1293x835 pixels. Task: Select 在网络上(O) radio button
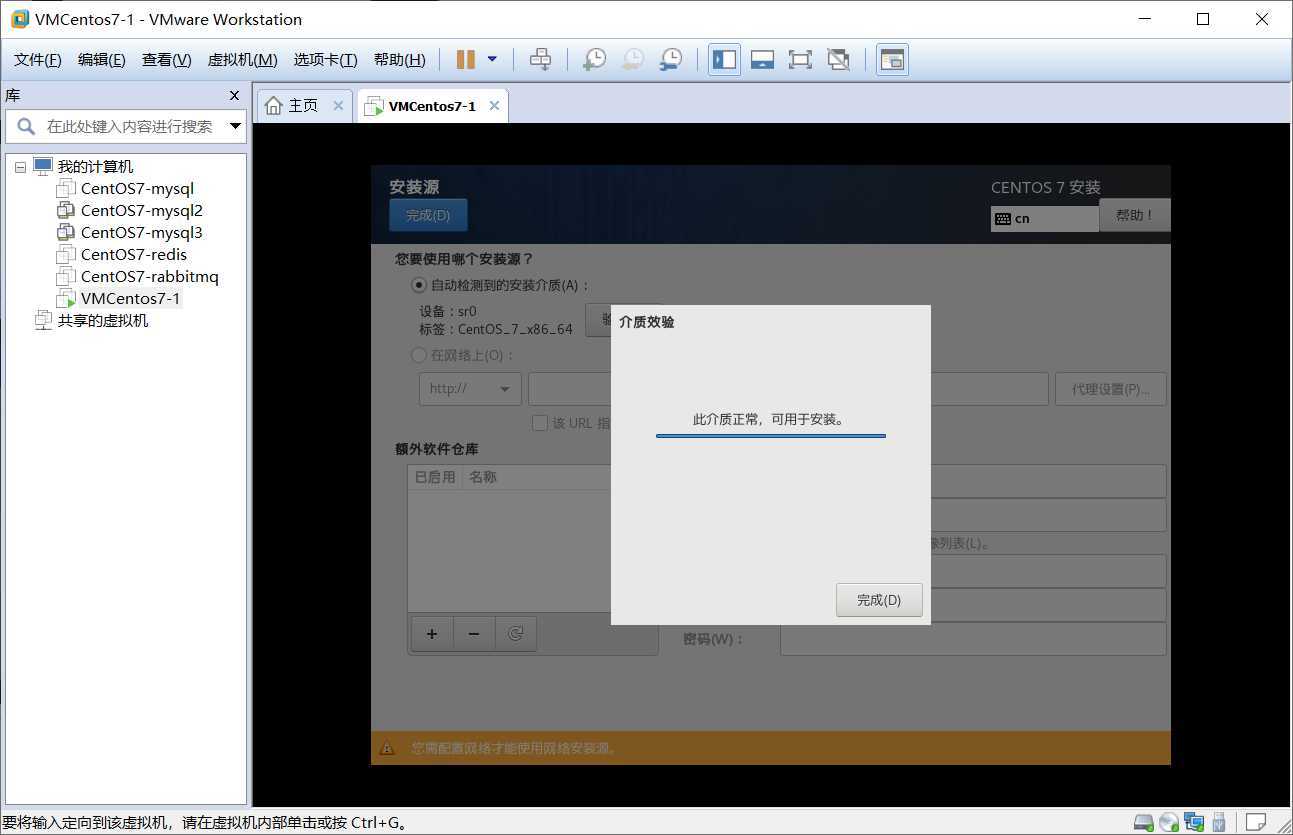pos(419,355)
